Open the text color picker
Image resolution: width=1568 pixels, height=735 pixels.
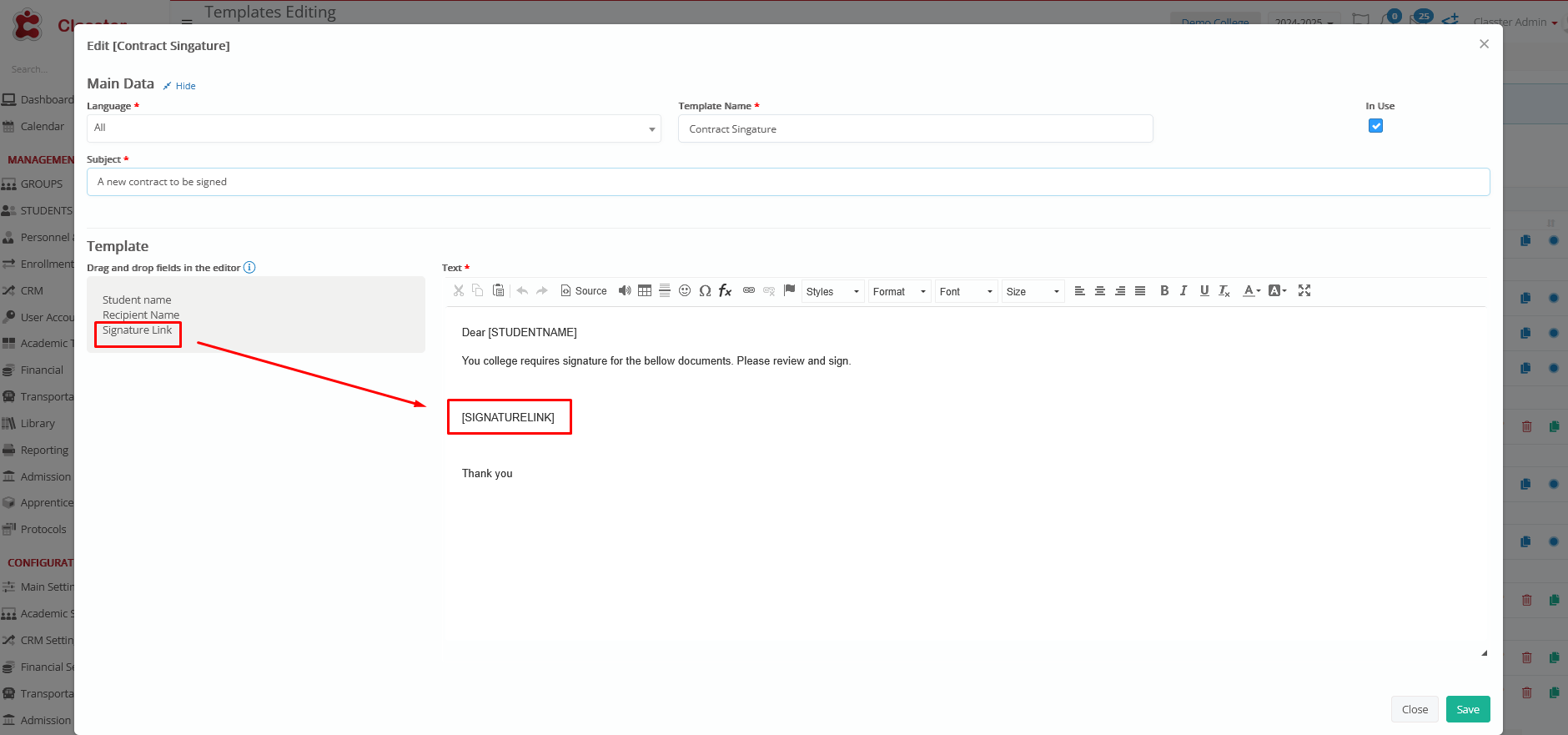point(1251,290)
